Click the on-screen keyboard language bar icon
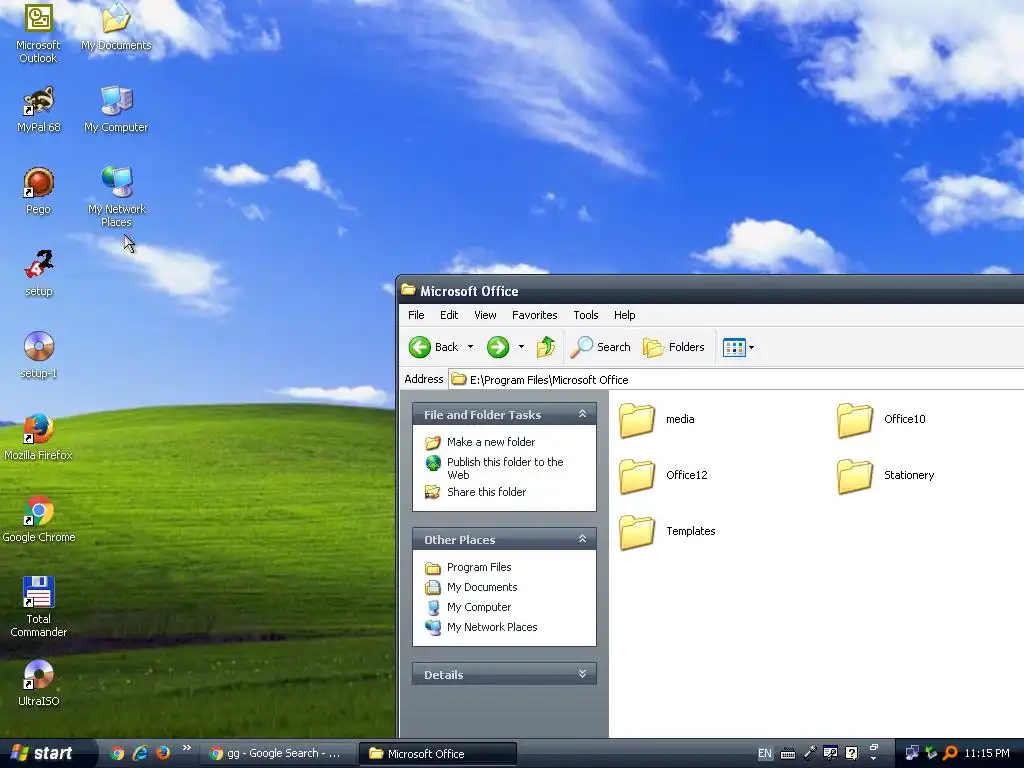Screen dimensions: 1024x768 [x=788, y=754]
